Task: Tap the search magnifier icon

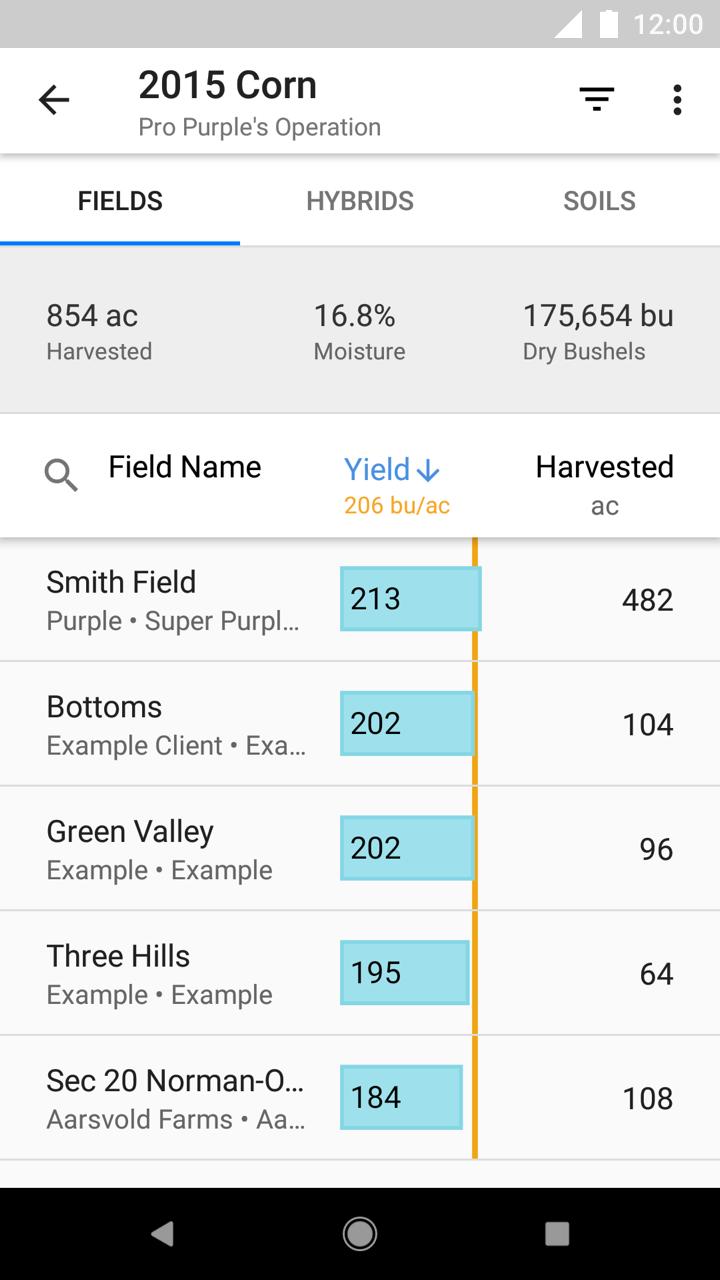Action: point(61,475)
